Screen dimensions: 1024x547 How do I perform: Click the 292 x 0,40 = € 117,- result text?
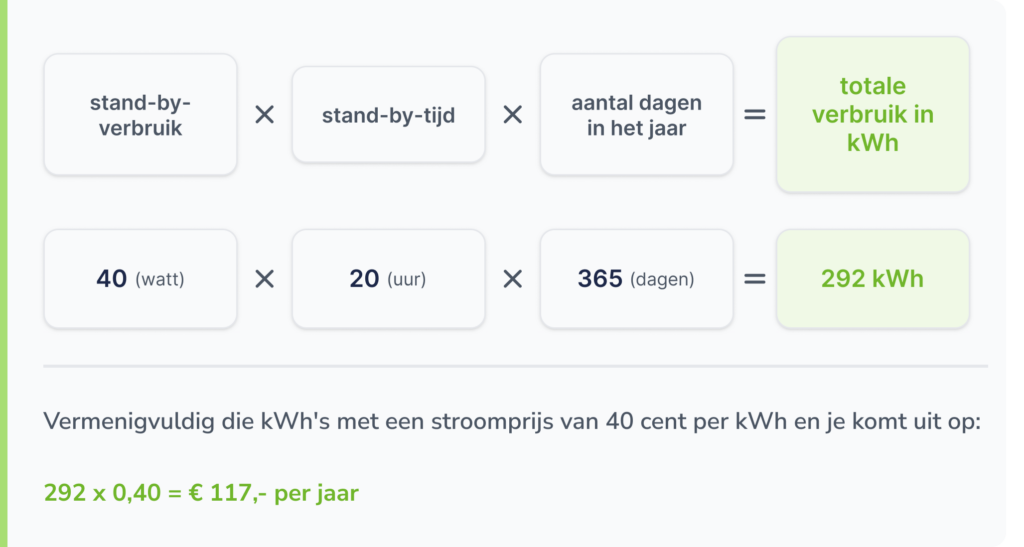point(201,493)
